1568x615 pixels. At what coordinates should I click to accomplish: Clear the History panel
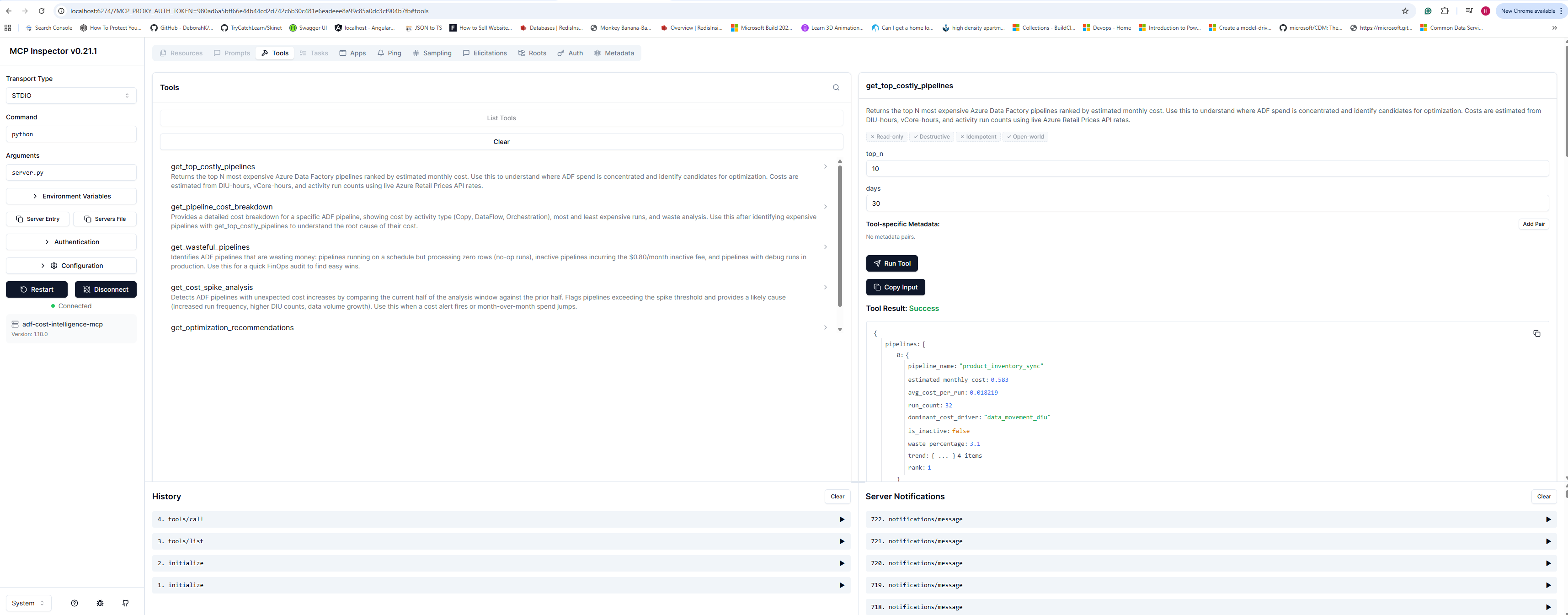(837, 497)
